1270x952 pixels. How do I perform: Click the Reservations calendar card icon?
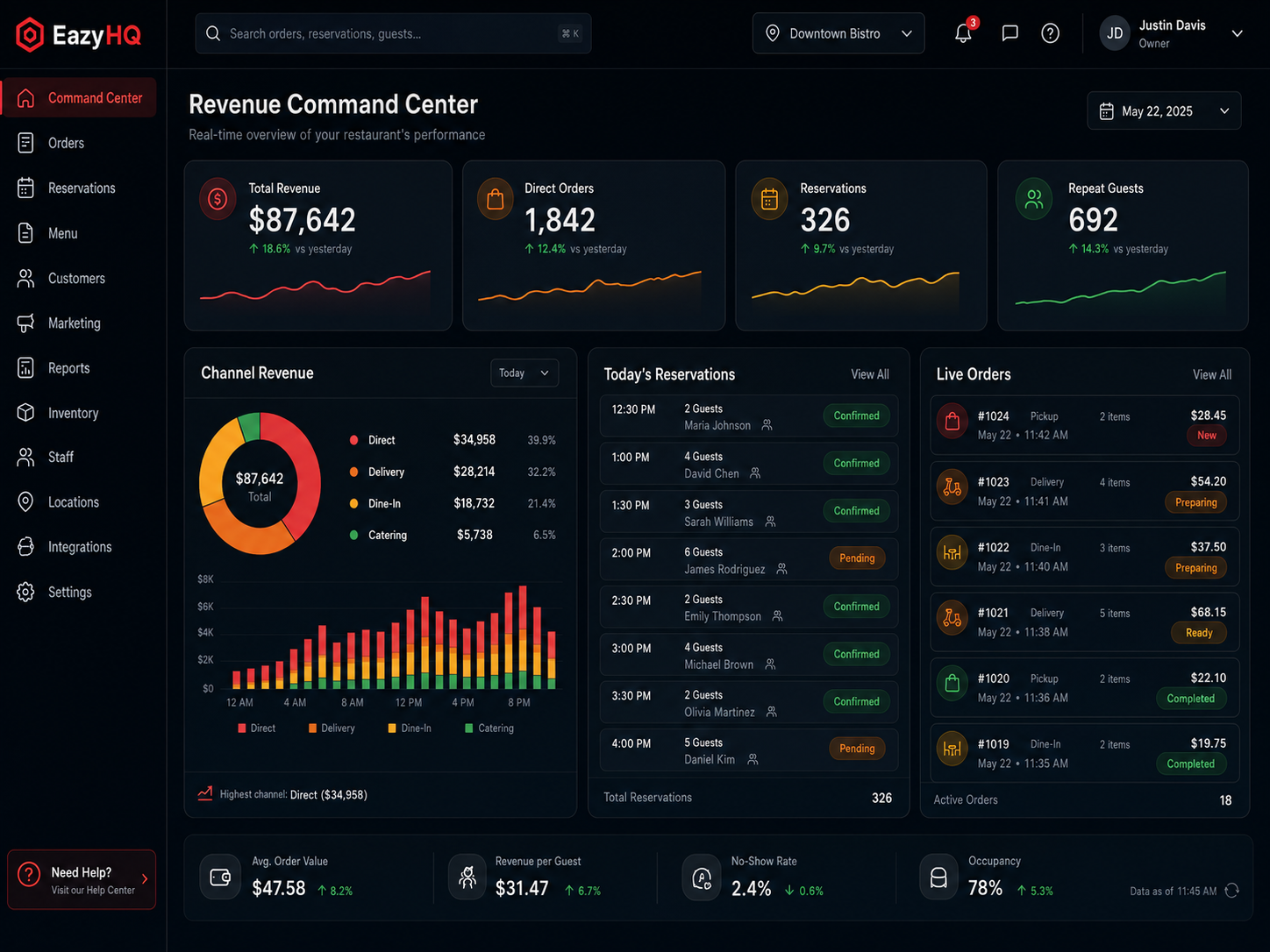tap(769, 199)
